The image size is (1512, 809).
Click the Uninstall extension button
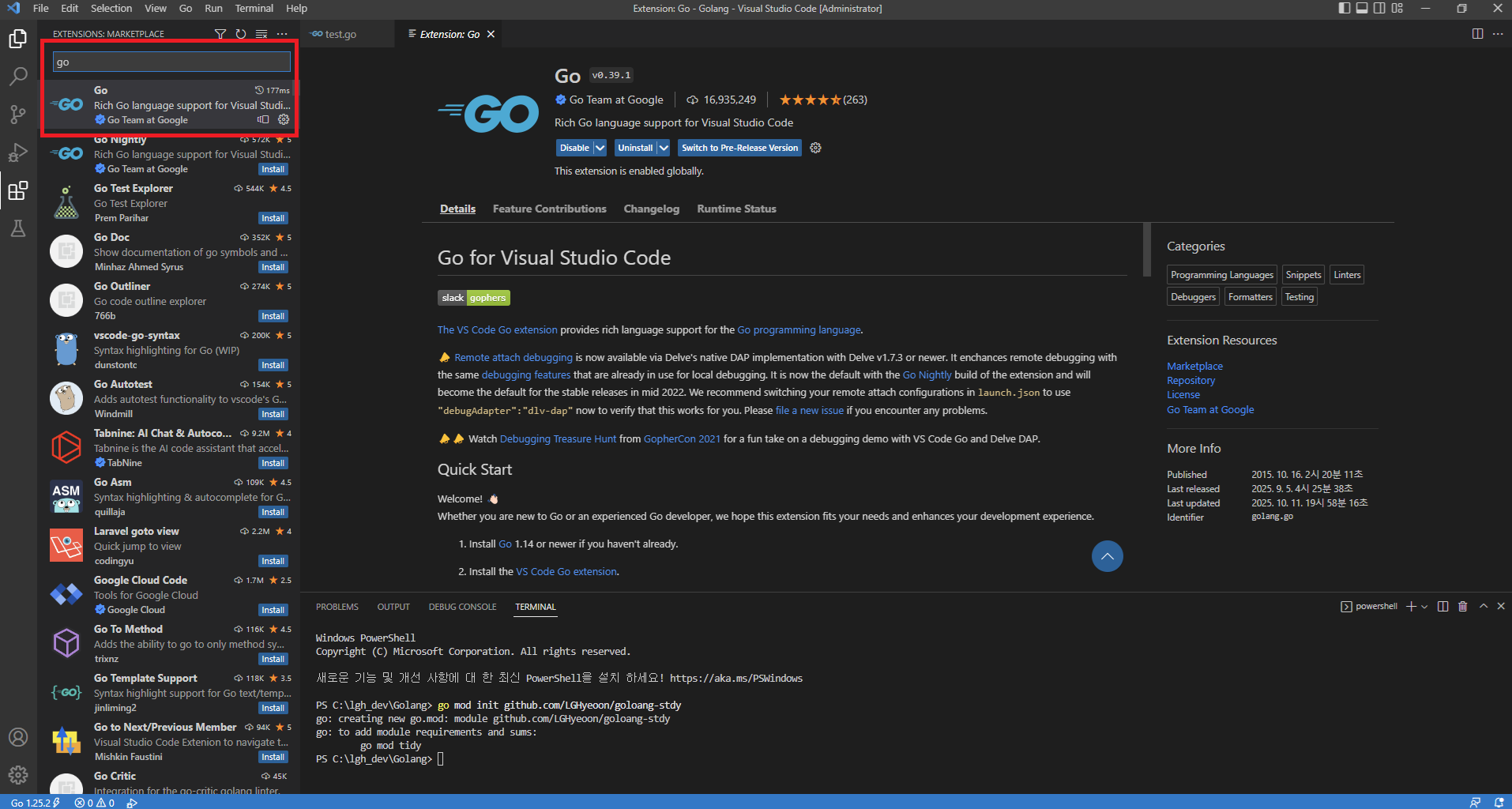[635, 148]
